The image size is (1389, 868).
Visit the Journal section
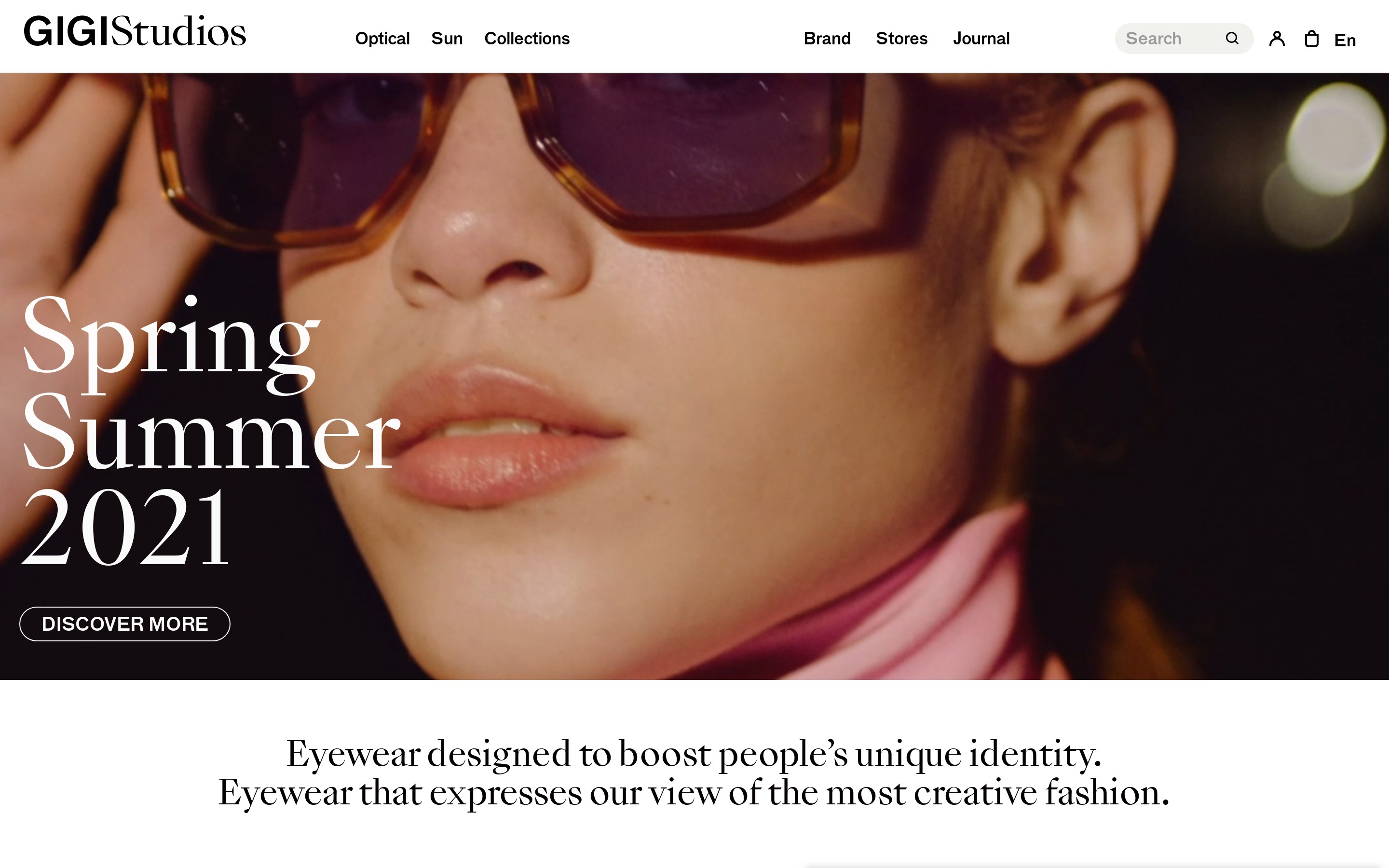981,39
